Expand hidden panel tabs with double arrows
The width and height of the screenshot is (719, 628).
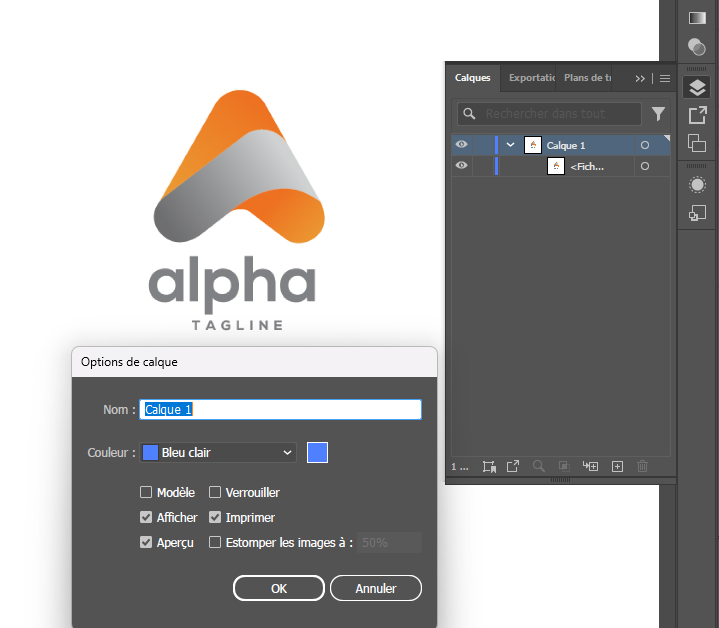[640, 78]
